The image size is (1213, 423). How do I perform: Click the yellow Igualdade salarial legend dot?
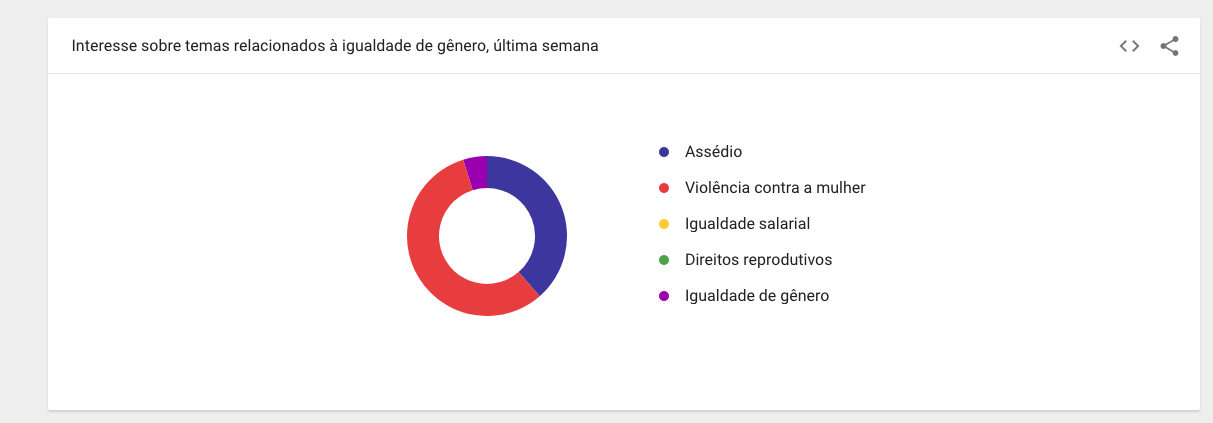[x=664, y=224]
